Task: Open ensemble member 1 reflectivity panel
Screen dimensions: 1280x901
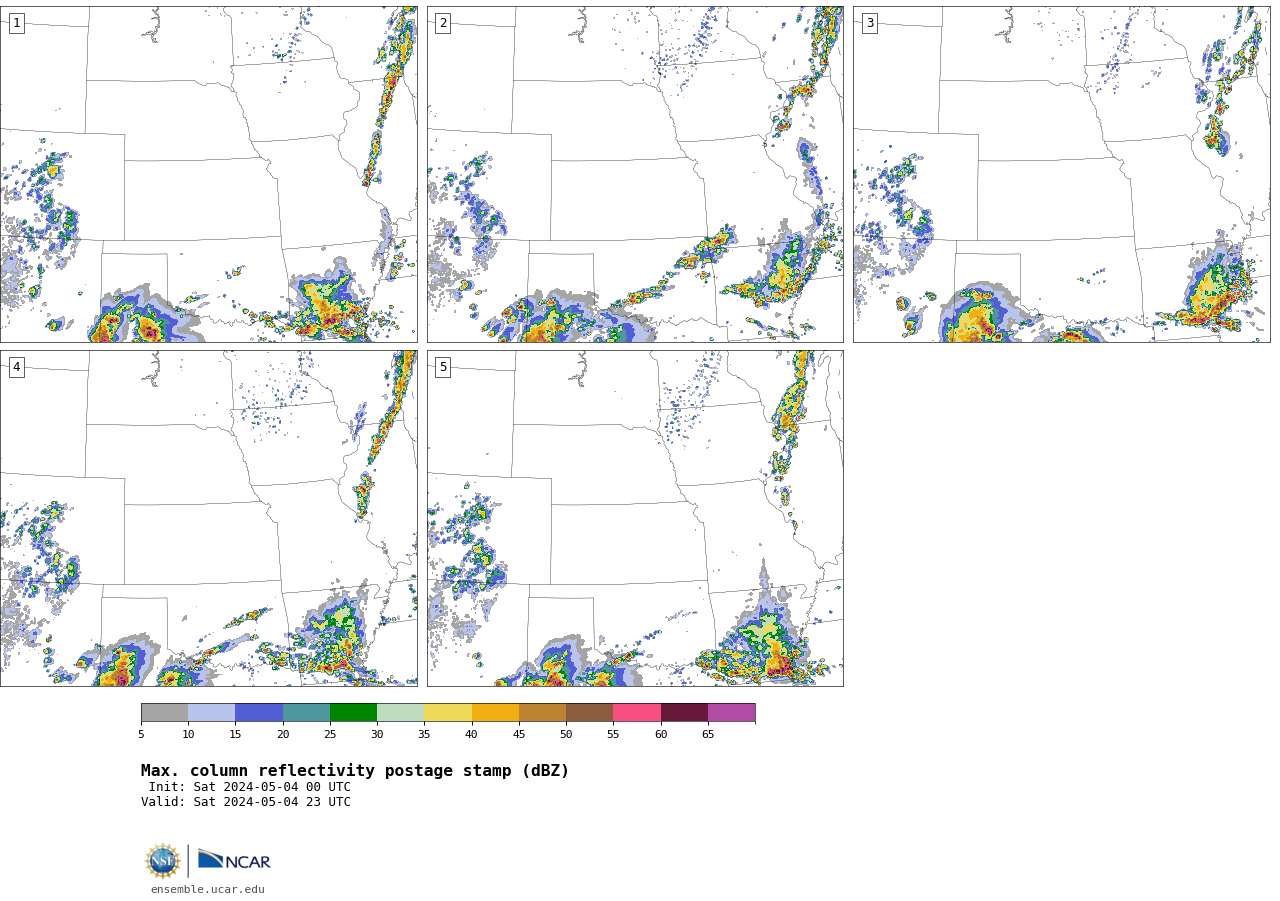Action: tap(208, 174)
